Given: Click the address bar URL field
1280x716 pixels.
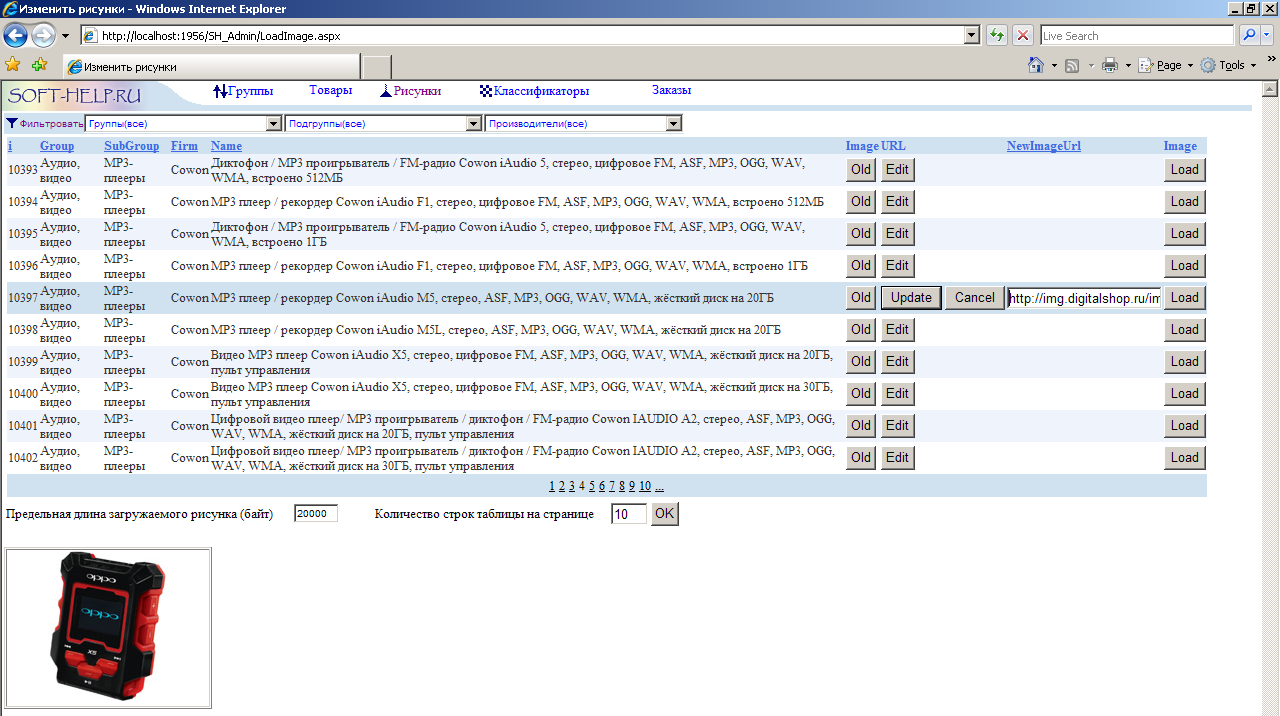Looking at the screenshot, I should [x=531, y=36].
